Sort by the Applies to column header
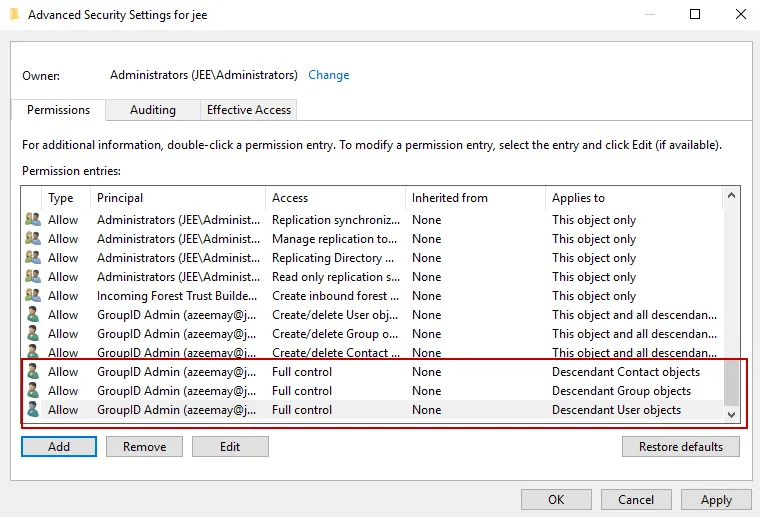760x517 pixels. click(633, 198)
